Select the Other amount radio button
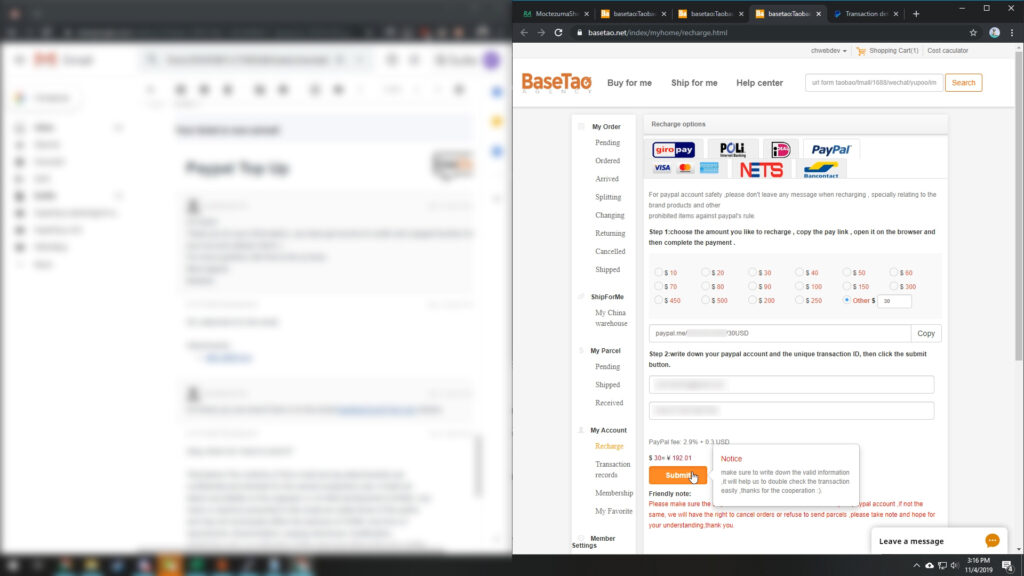Viewport: 1024px width, 576px height. (846, 300)
